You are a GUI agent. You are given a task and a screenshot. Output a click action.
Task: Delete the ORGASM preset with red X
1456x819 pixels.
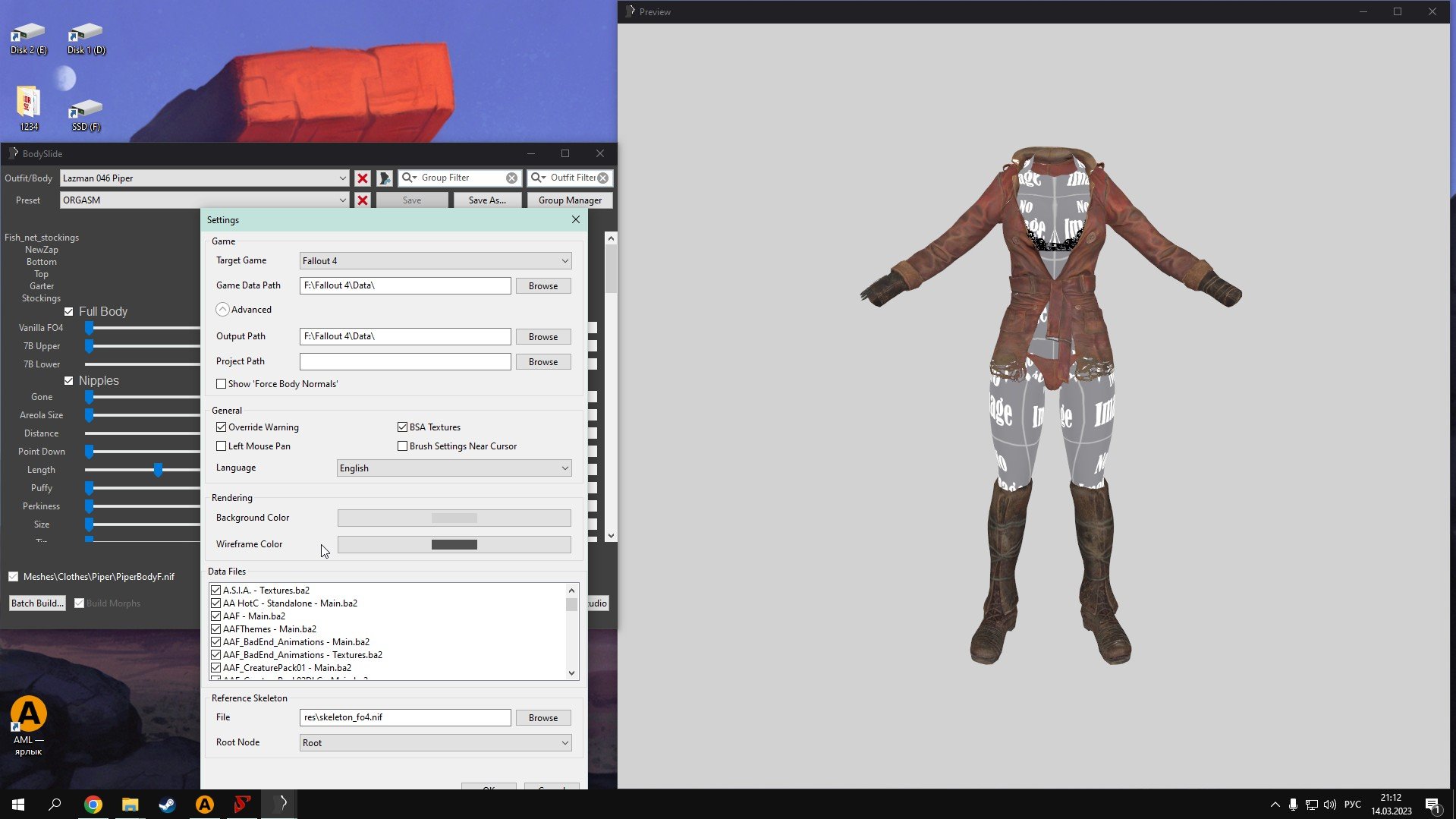pyautogui.click(x=363, y=200)
